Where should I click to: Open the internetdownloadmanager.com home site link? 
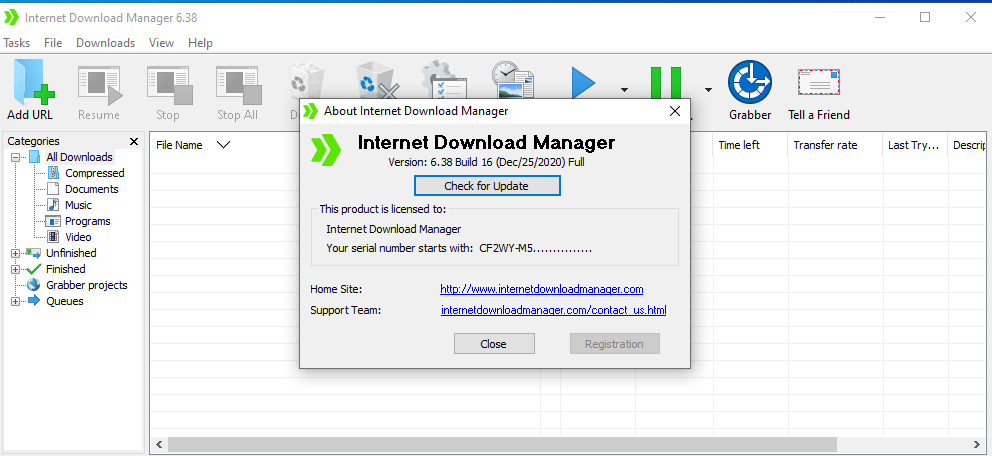pos(542,289)
